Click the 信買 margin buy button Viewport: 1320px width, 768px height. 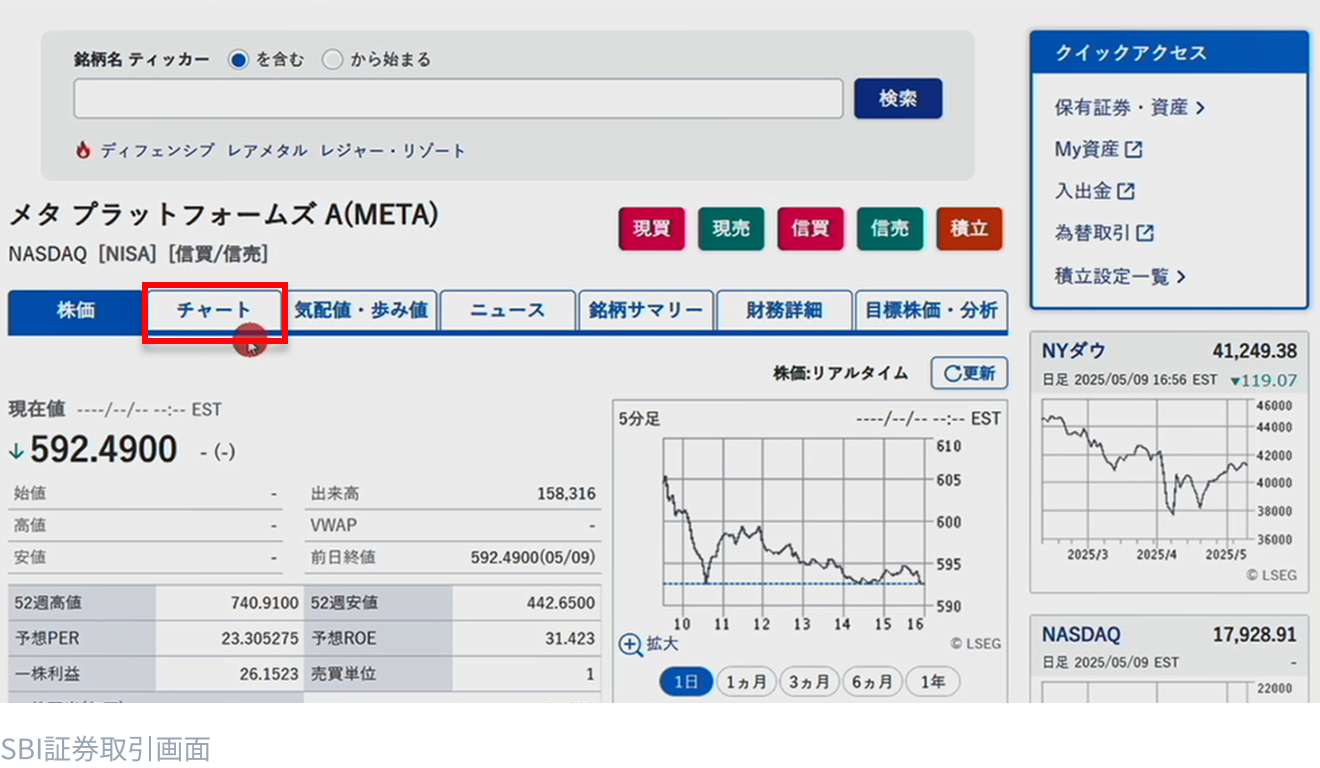[x=810, y=229]
